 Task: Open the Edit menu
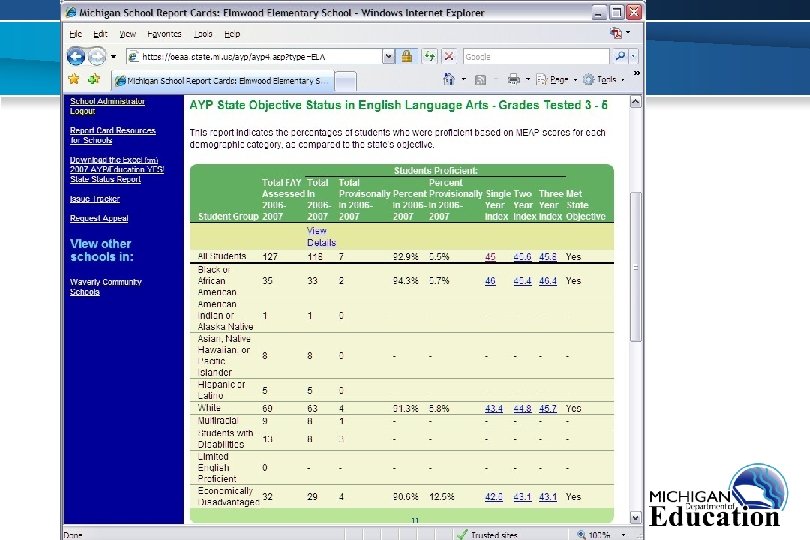(100, 34)
